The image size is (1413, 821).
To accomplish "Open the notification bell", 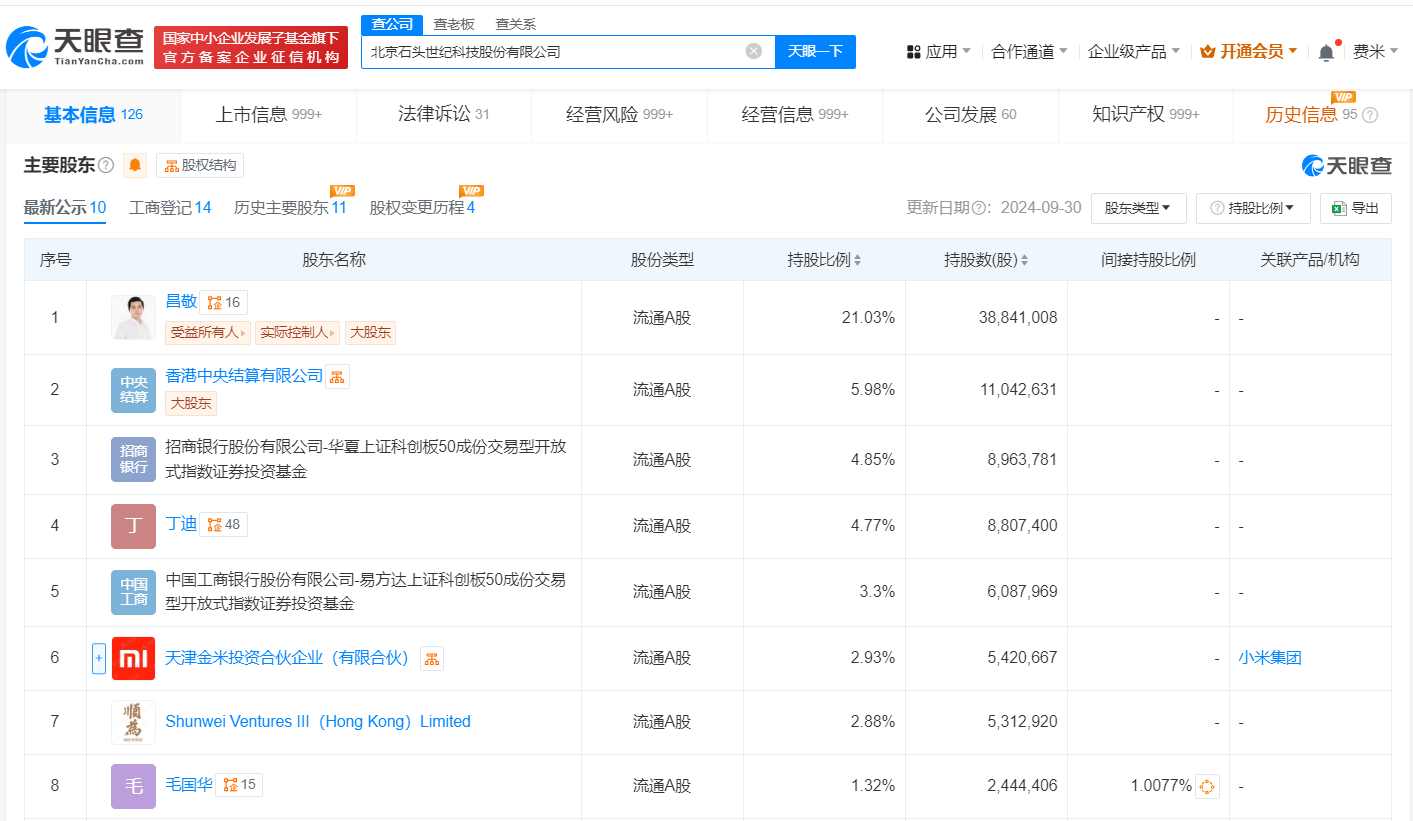I will click(x=1326, y=52).
